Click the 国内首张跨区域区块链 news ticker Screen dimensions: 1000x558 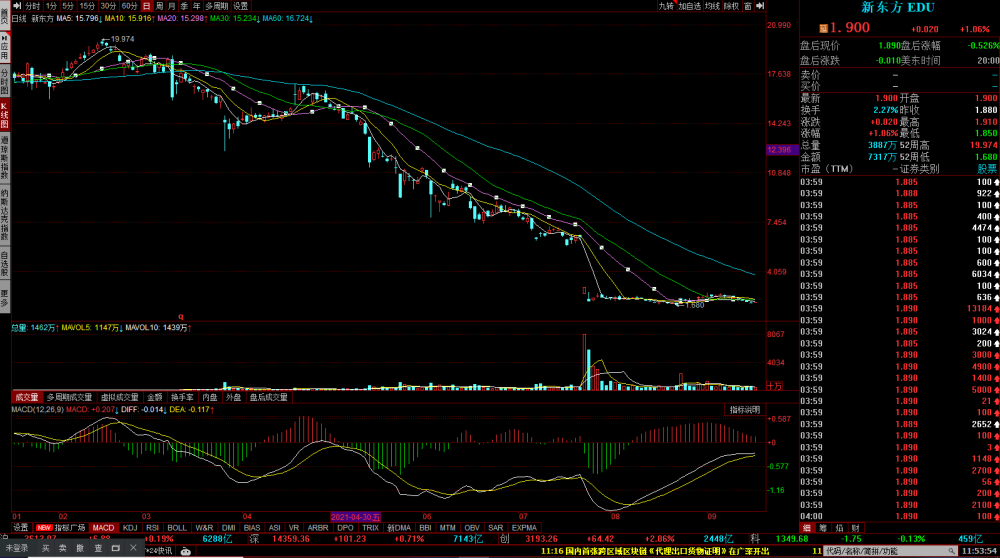(655, 551)
